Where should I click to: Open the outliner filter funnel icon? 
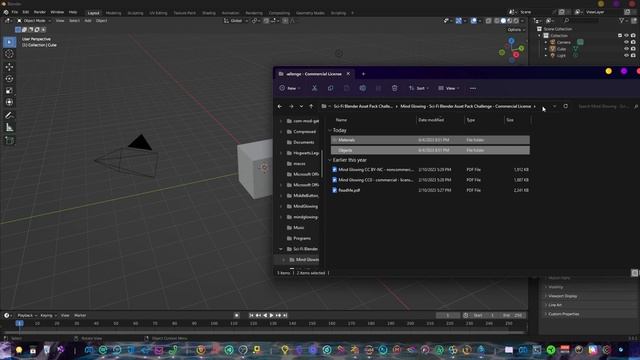coord(621,20)
